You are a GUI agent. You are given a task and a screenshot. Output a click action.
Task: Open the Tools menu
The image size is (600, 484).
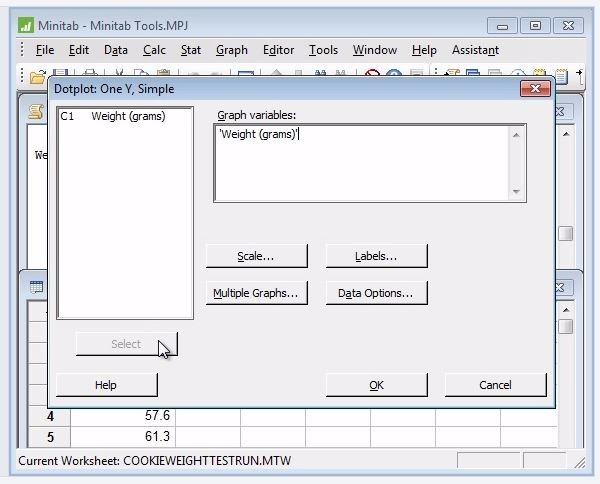point(323,50)
